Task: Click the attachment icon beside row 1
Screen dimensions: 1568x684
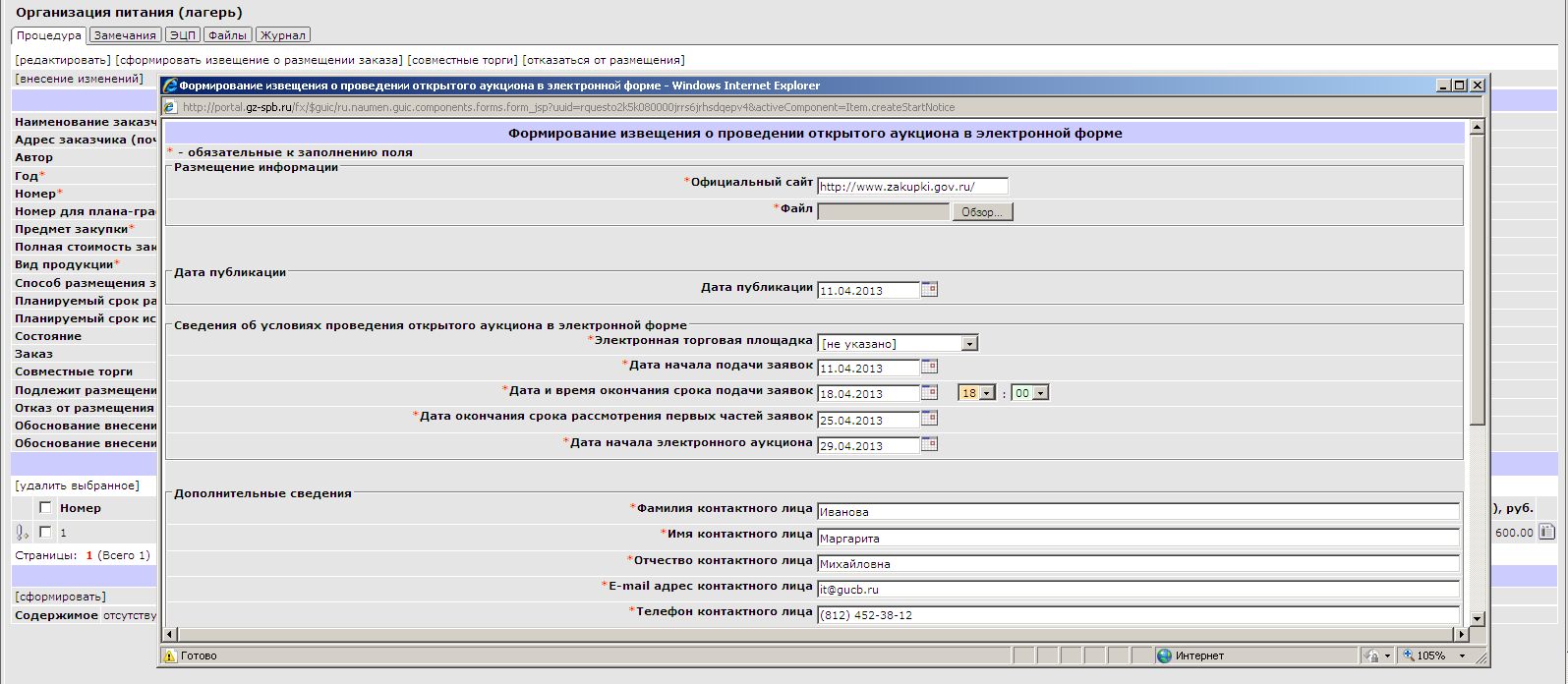Action: (x=22, y=532)
